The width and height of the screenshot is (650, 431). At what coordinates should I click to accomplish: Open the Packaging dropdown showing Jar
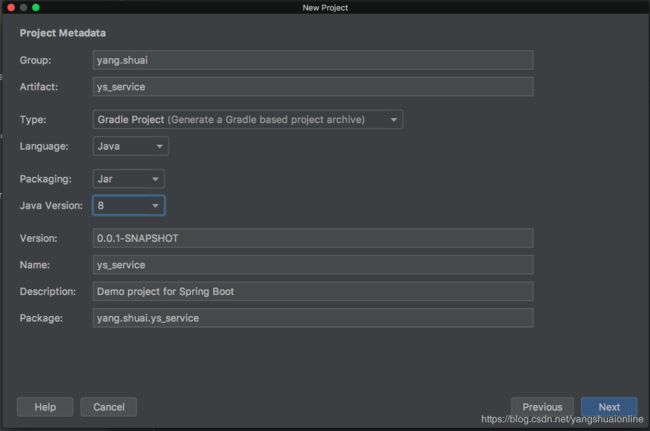click(129, 179)
